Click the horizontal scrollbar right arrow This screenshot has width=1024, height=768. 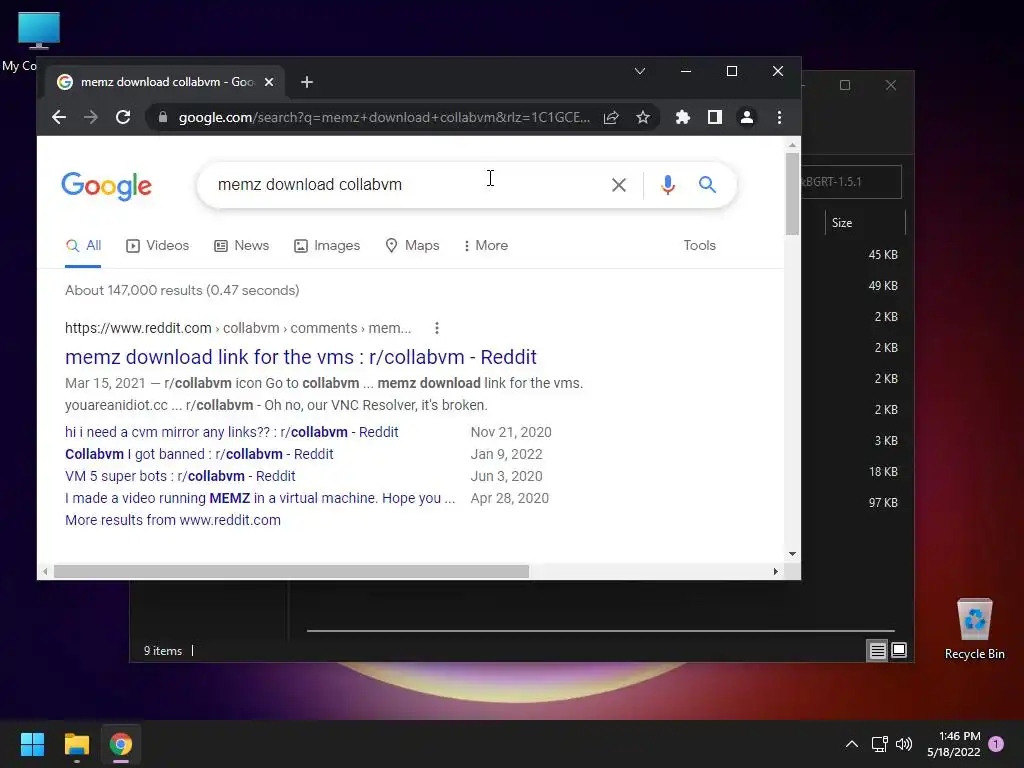click(775, 571)
